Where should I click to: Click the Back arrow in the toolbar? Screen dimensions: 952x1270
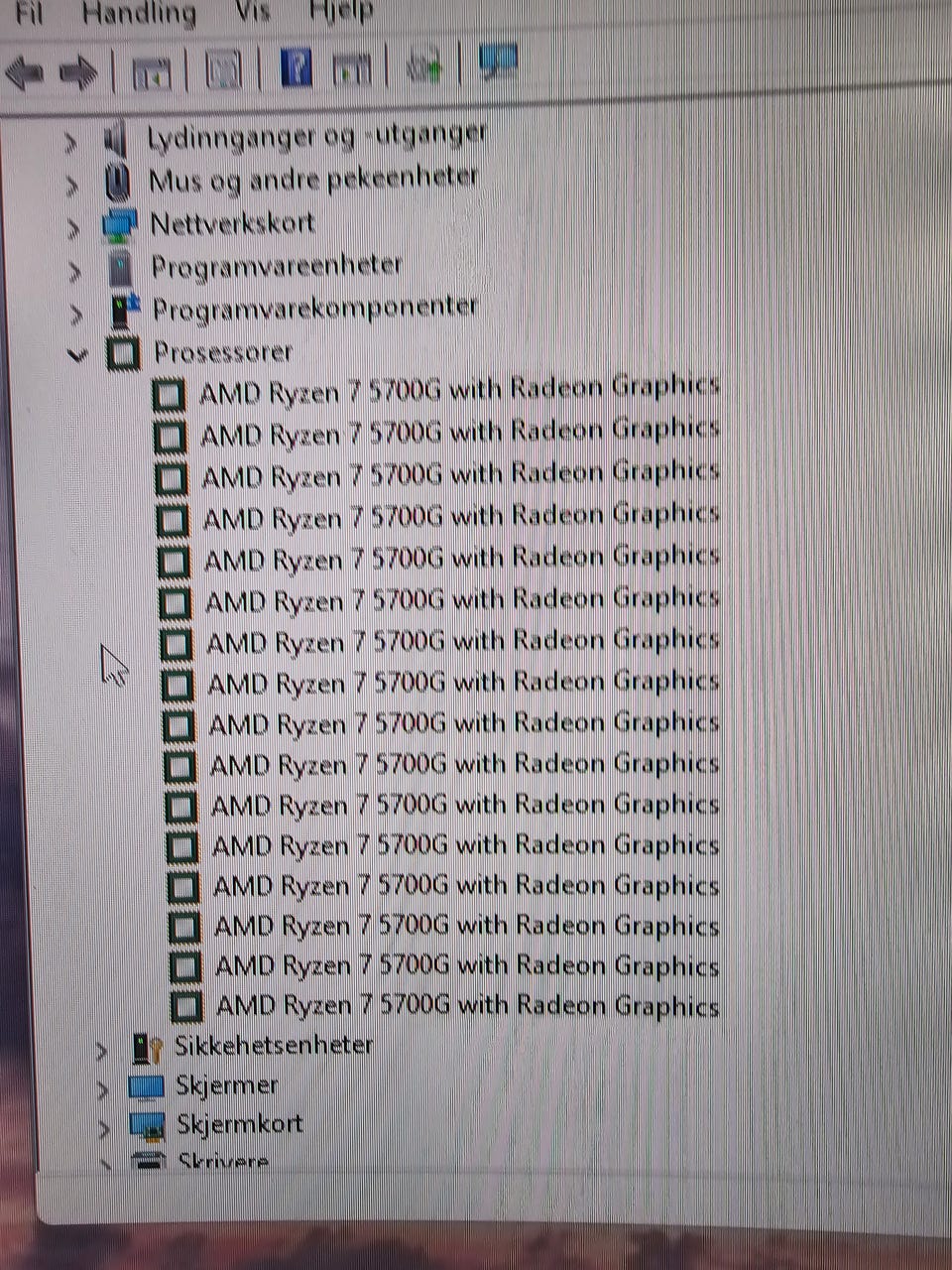click(25, 71)
